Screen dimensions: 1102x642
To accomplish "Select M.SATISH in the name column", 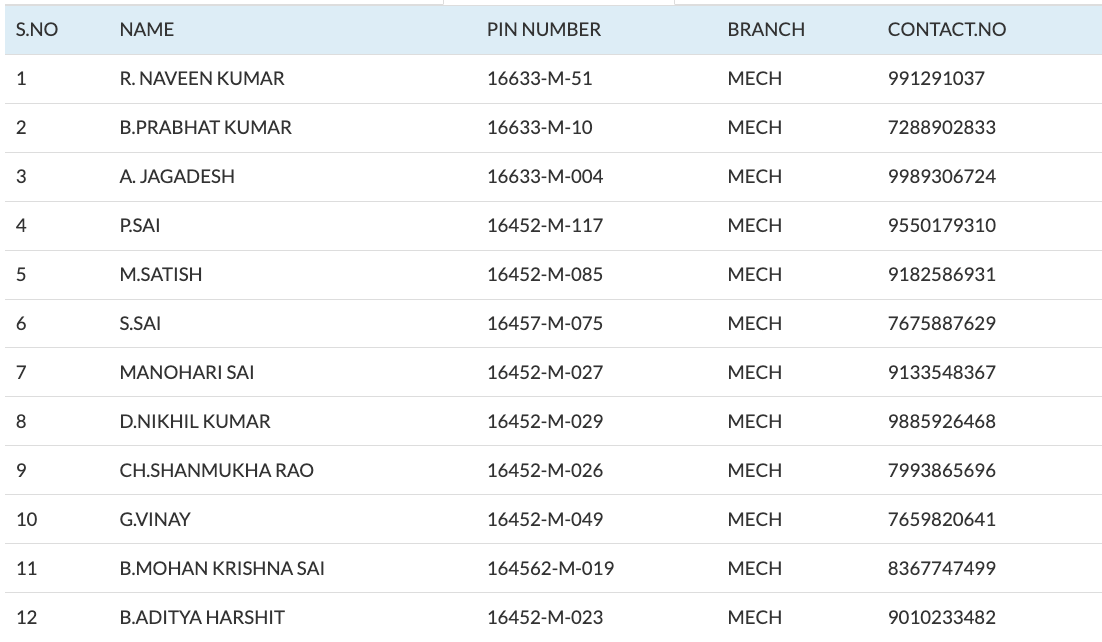I will pos(161,274).
